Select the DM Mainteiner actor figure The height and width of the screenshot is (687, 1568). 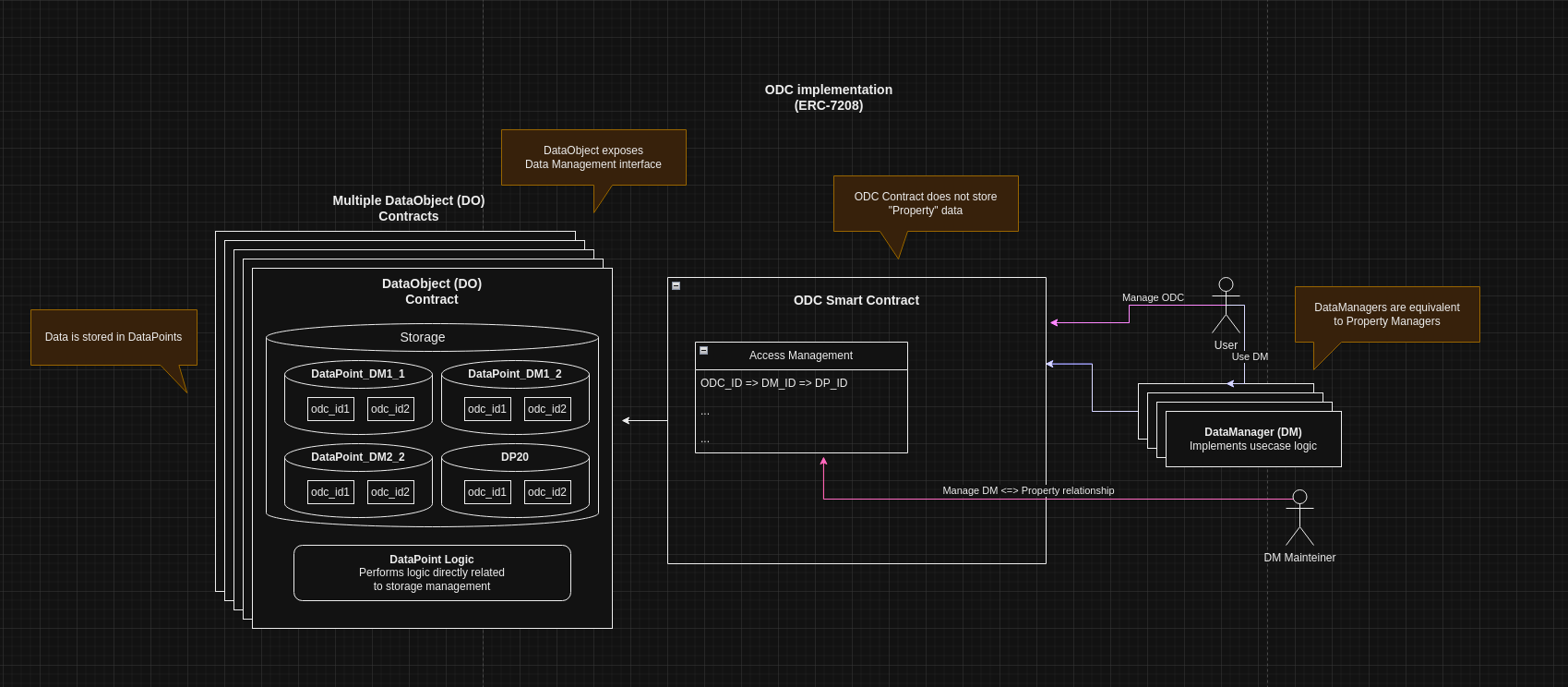1299,518
